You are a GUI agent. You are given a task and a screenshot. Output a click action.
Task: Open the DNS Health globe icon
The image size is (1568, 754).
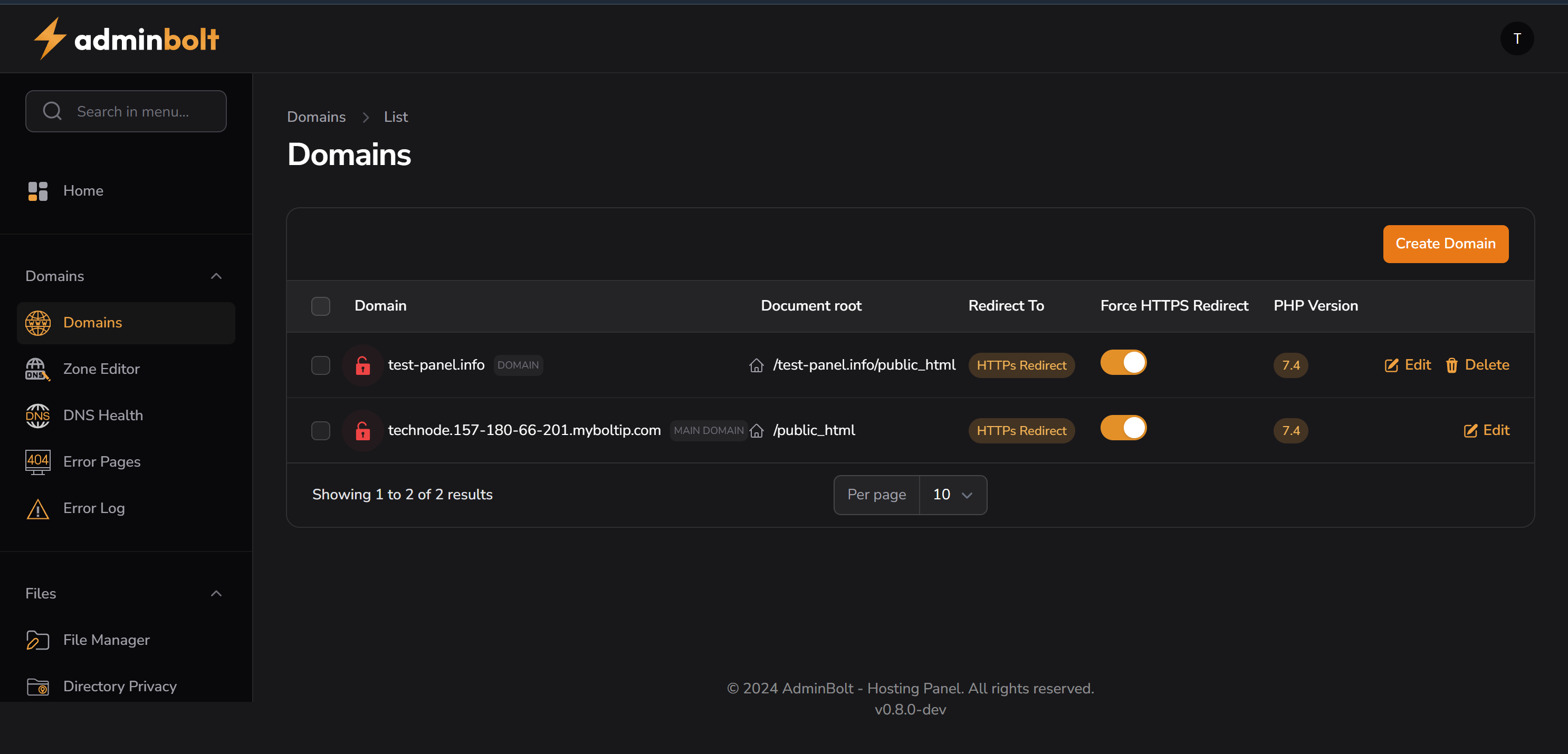pos(37,415)
